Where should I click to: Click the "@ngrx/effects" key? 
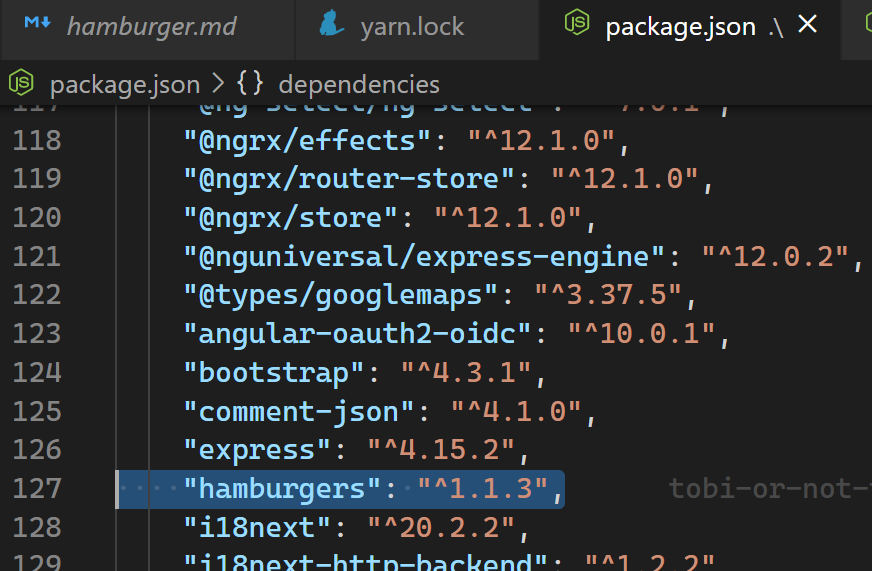click(x=307, y=141)
